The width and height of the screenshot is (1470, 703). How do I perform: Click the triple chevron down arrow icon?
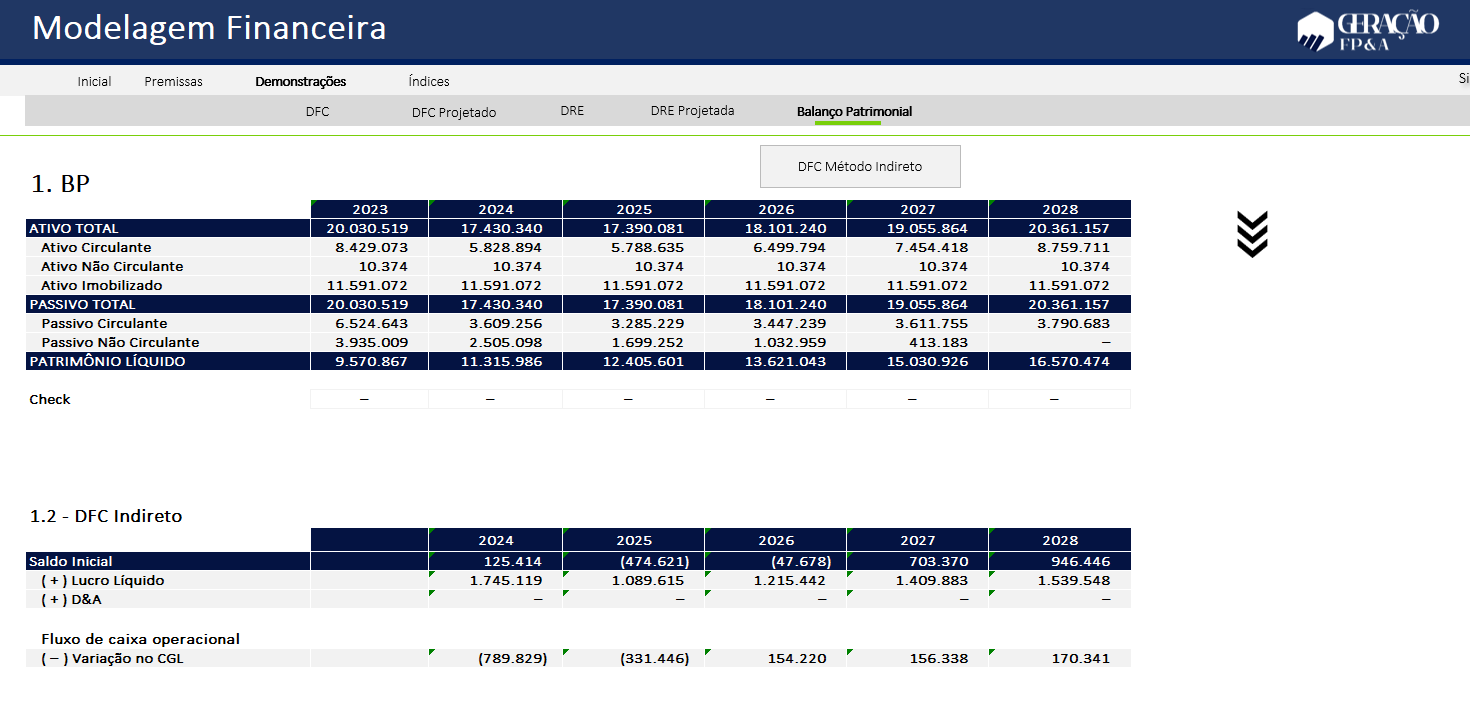[x=1252, y=234]
